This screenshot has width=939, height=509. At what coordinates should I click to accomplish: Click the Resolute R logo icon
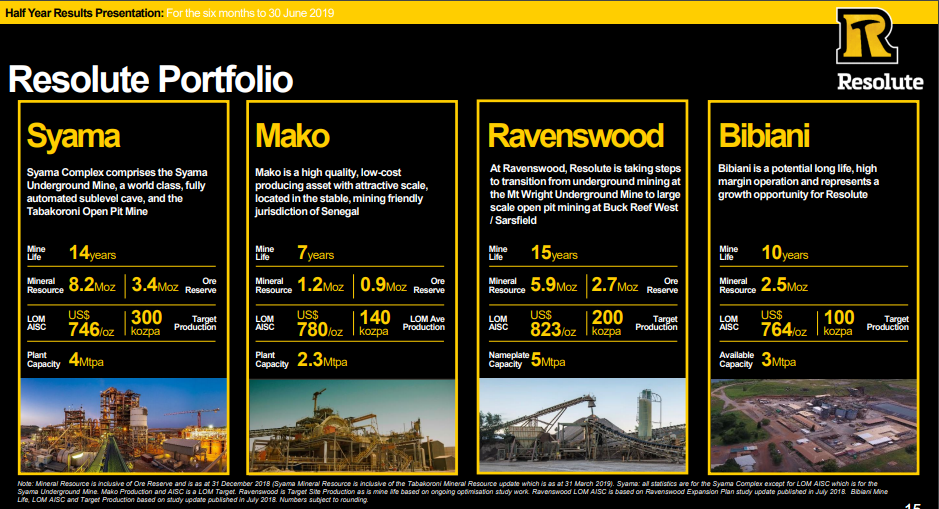pyautogui.click(x=867, y=35)
